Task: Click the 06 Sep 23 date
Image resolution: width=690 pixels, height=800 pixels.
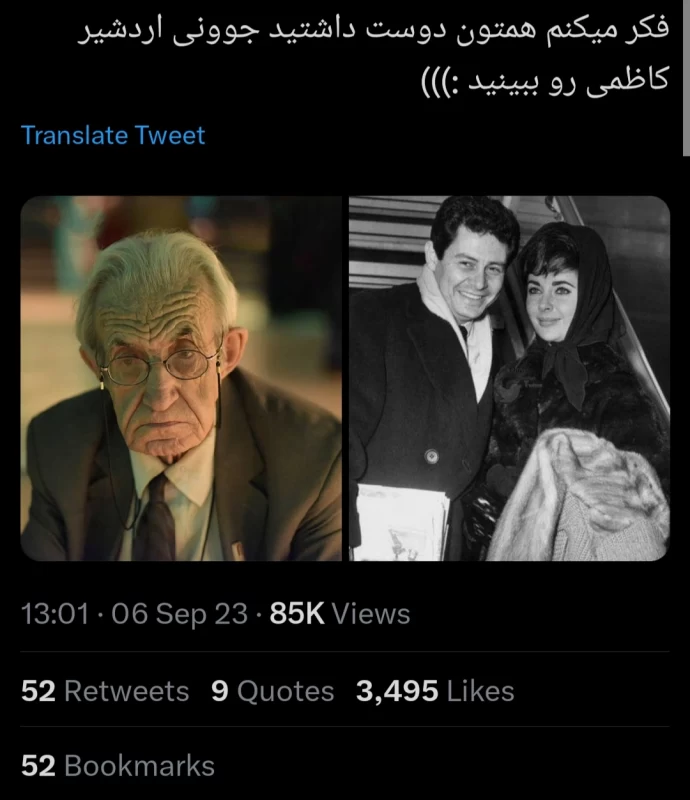Action: pos(180,613)
